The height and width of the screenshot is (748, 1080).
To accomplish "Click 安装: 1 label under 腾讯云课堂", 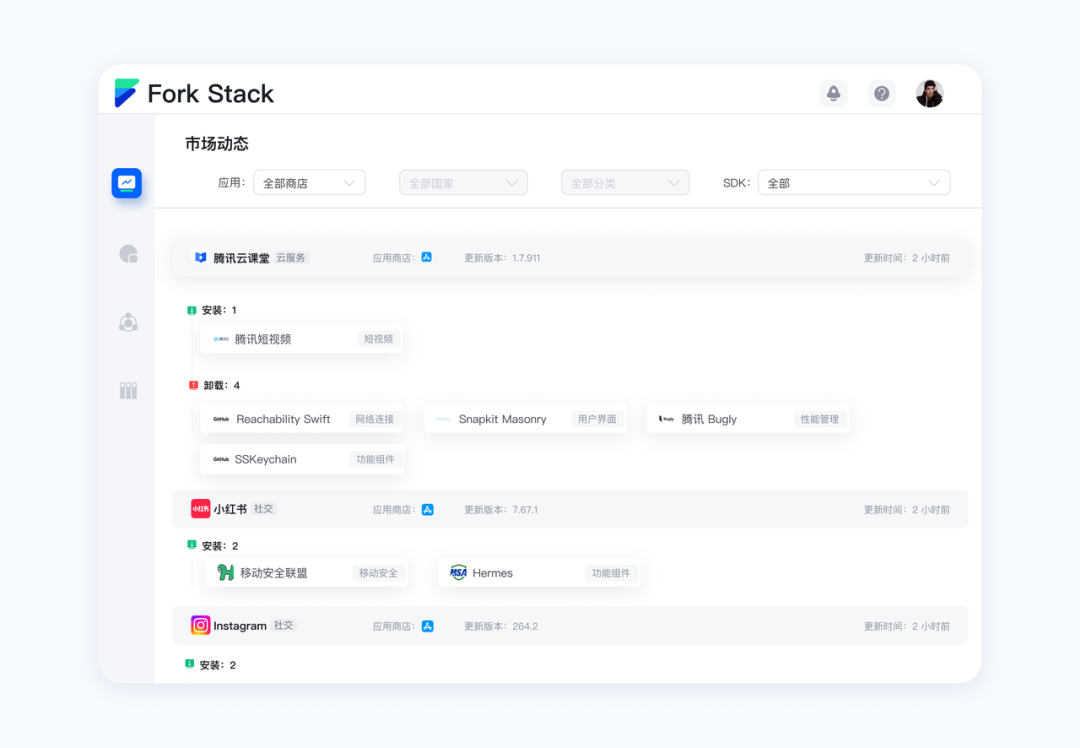I will tap(219, 310).
